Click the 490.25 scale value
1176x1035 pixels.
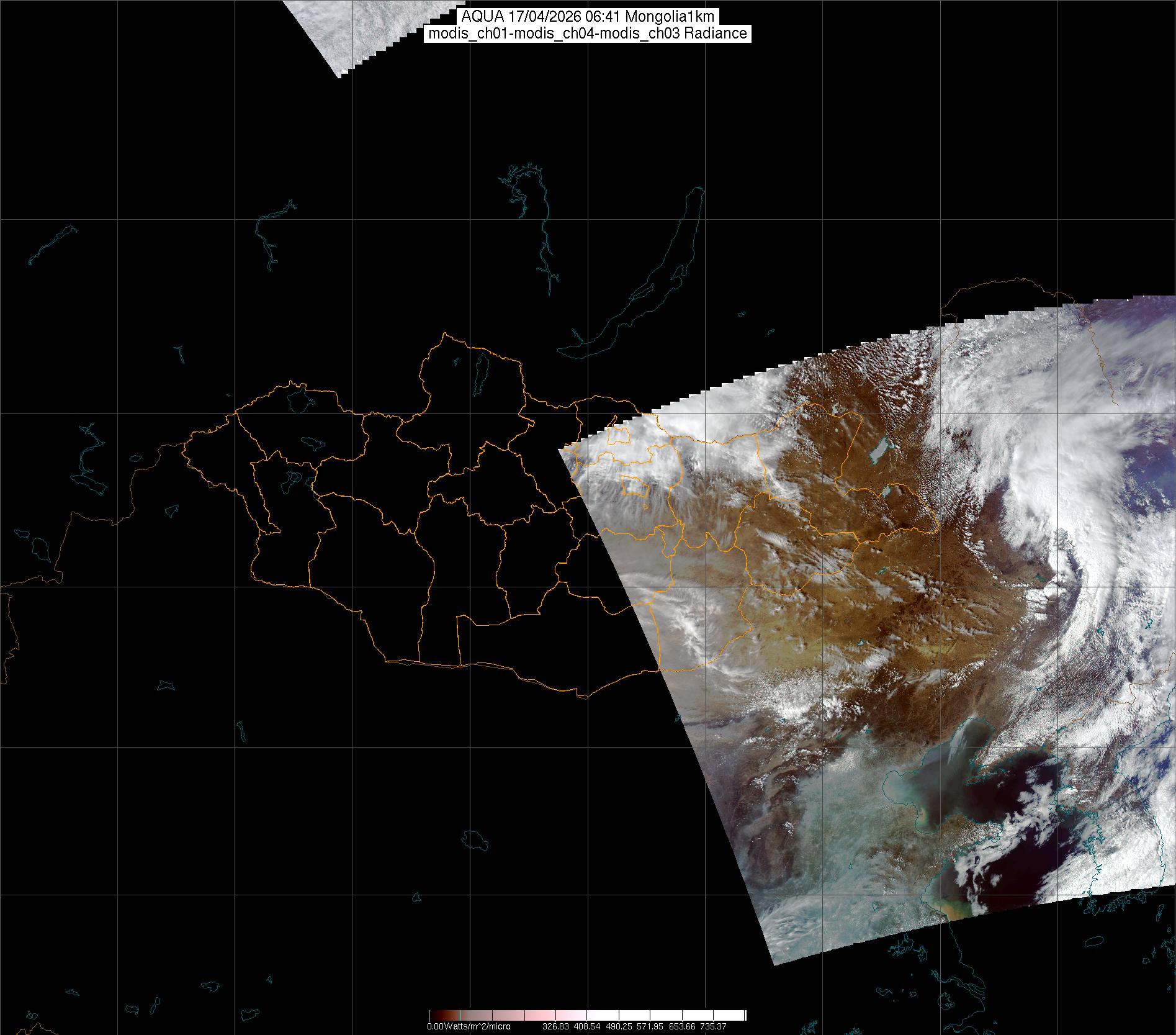[x=619, y=1026]
